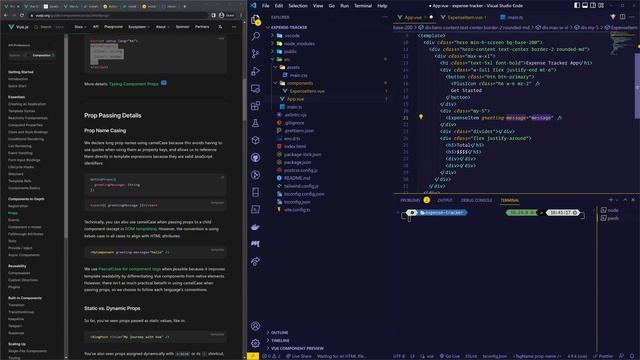
Task: Split the VS Code editor right
Action: coord(622,17)
